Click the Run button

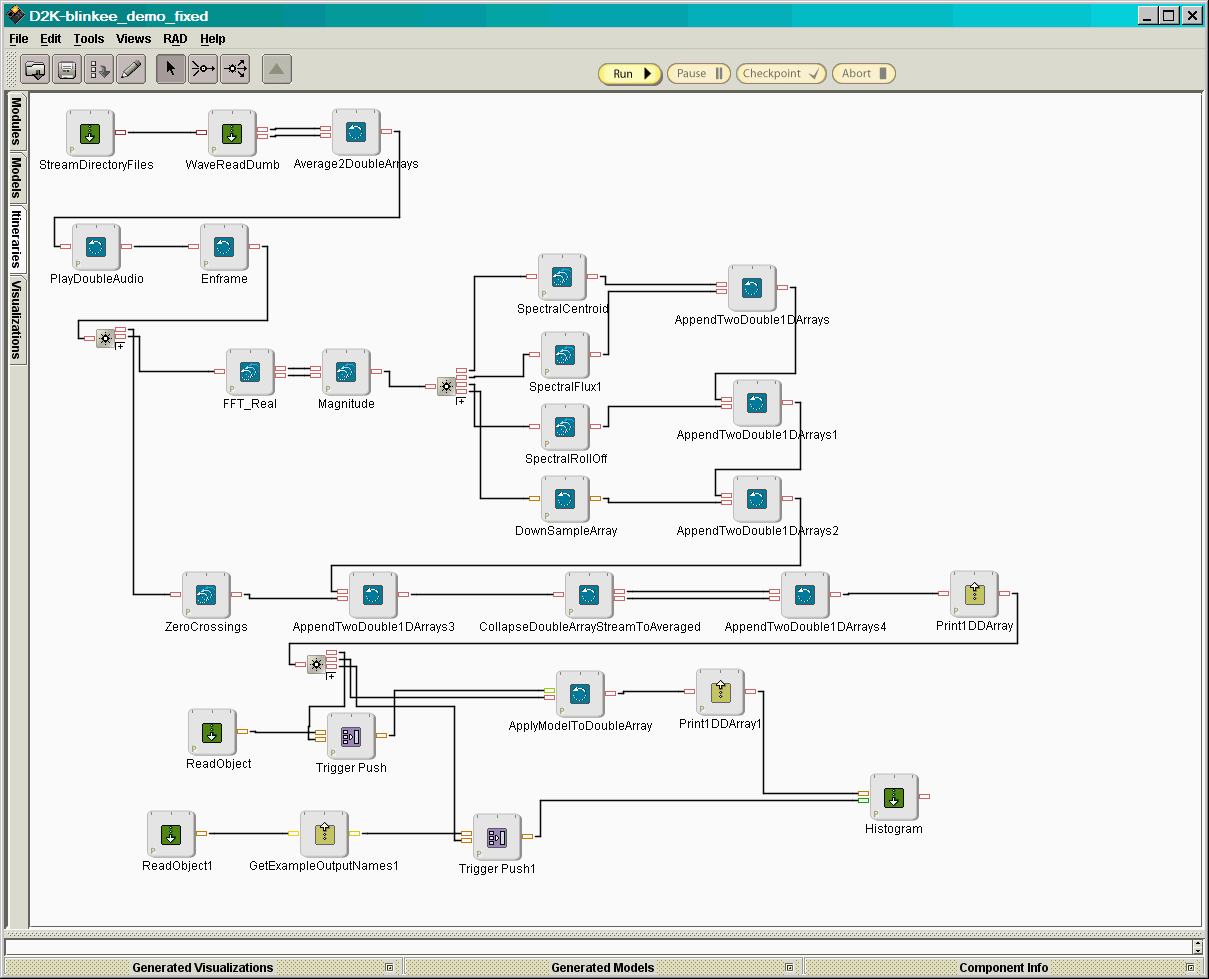(630, 74)
